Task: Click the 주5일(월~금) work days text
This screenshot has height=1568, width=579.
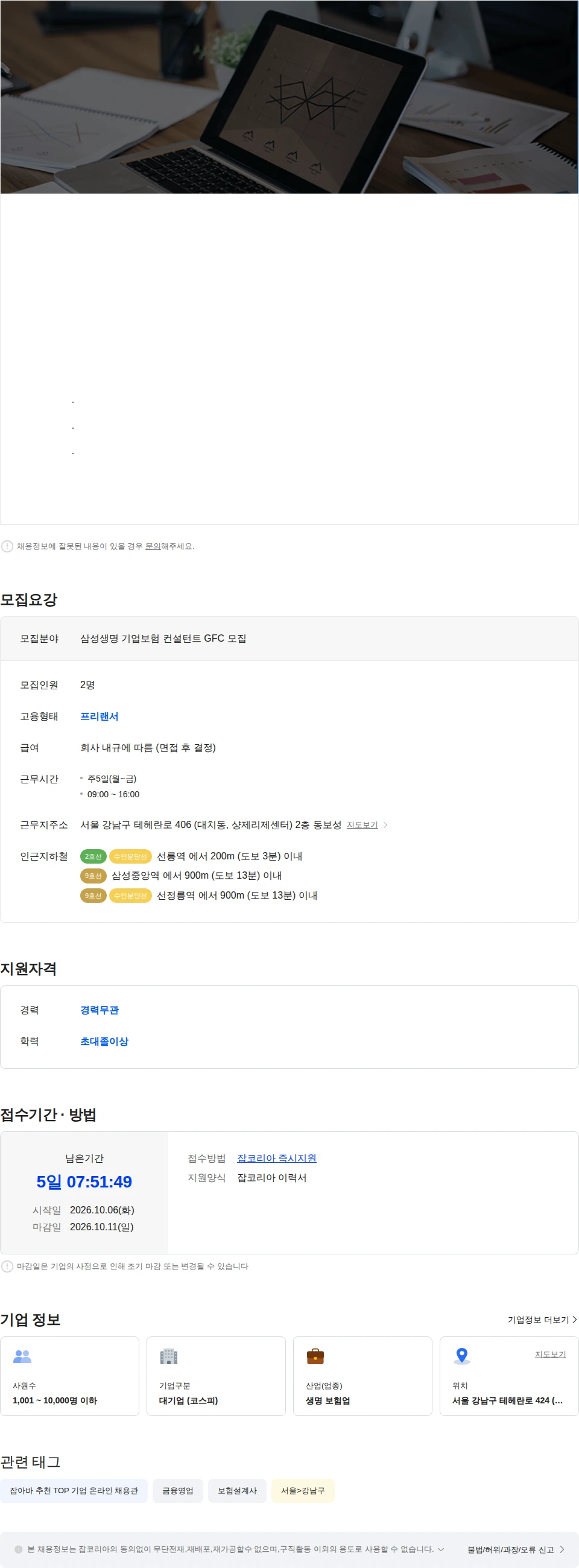Action: (x=112, y=779)
